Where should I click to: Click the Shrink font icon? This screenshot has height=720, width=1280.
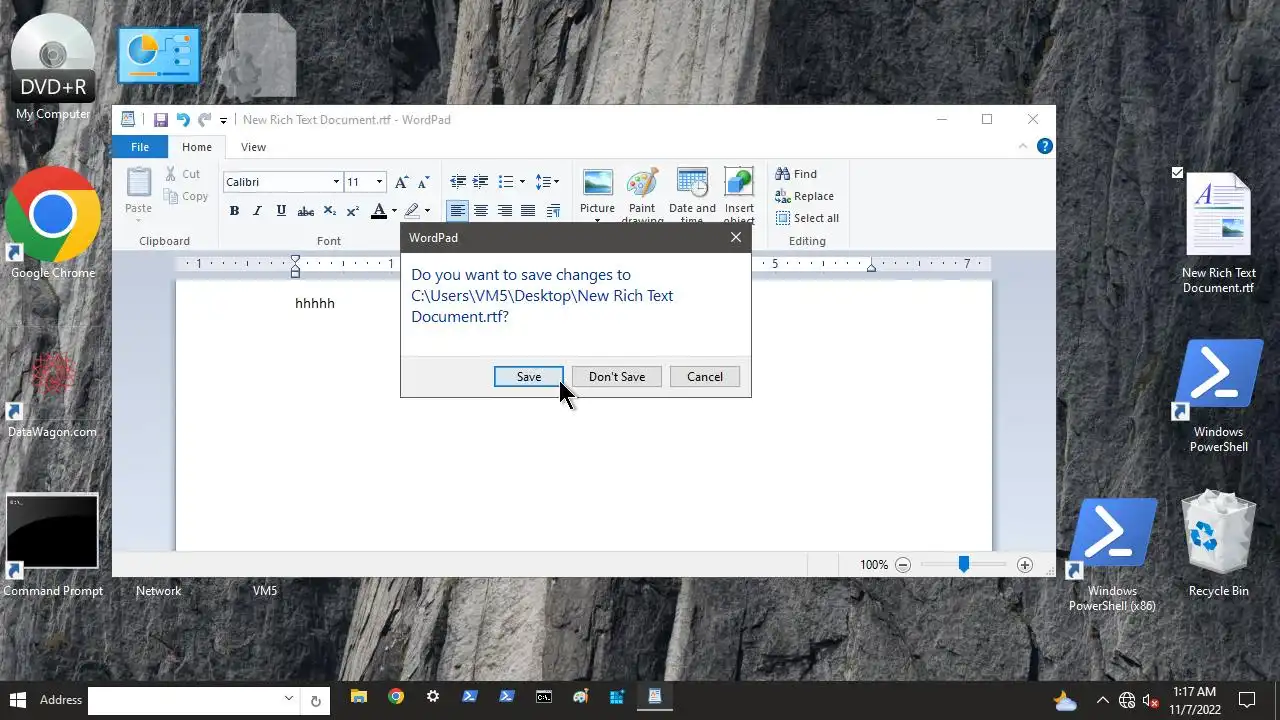pyautogui.click(x=424, y=182)
